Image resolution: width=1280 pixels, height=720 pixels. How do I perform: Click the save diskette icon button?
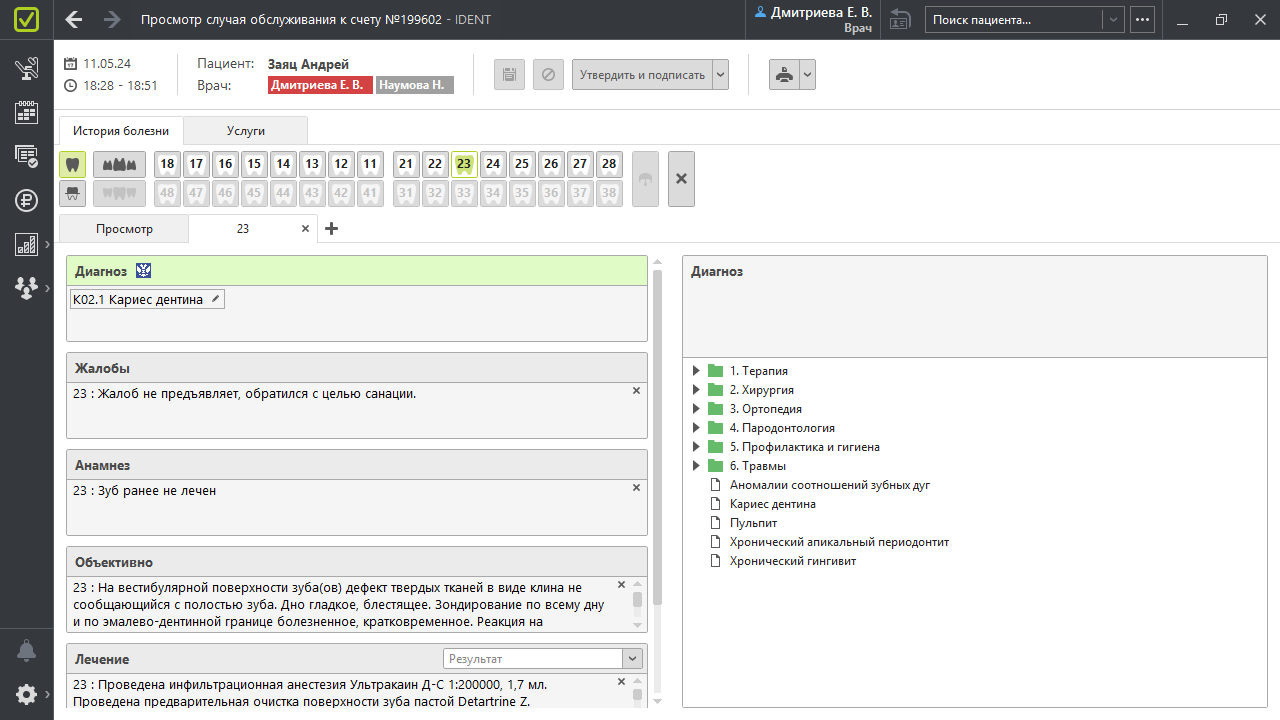509,75
